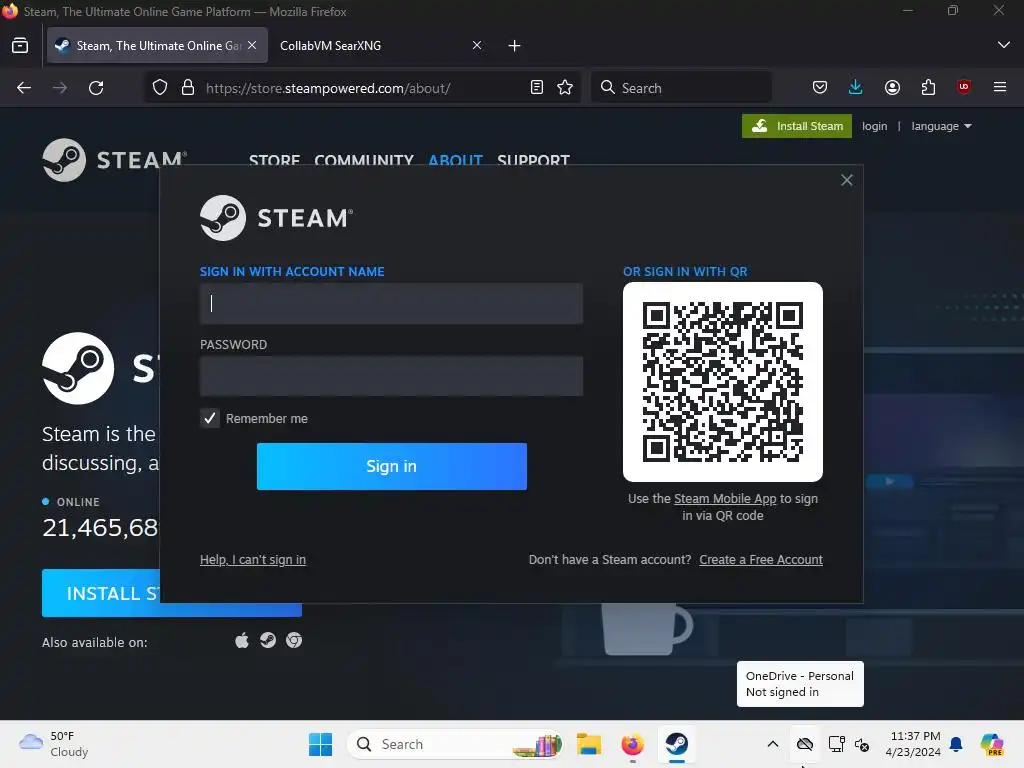Open Create a Free Account link
The width and height of the screenshot is (1024, 768).
761,560
